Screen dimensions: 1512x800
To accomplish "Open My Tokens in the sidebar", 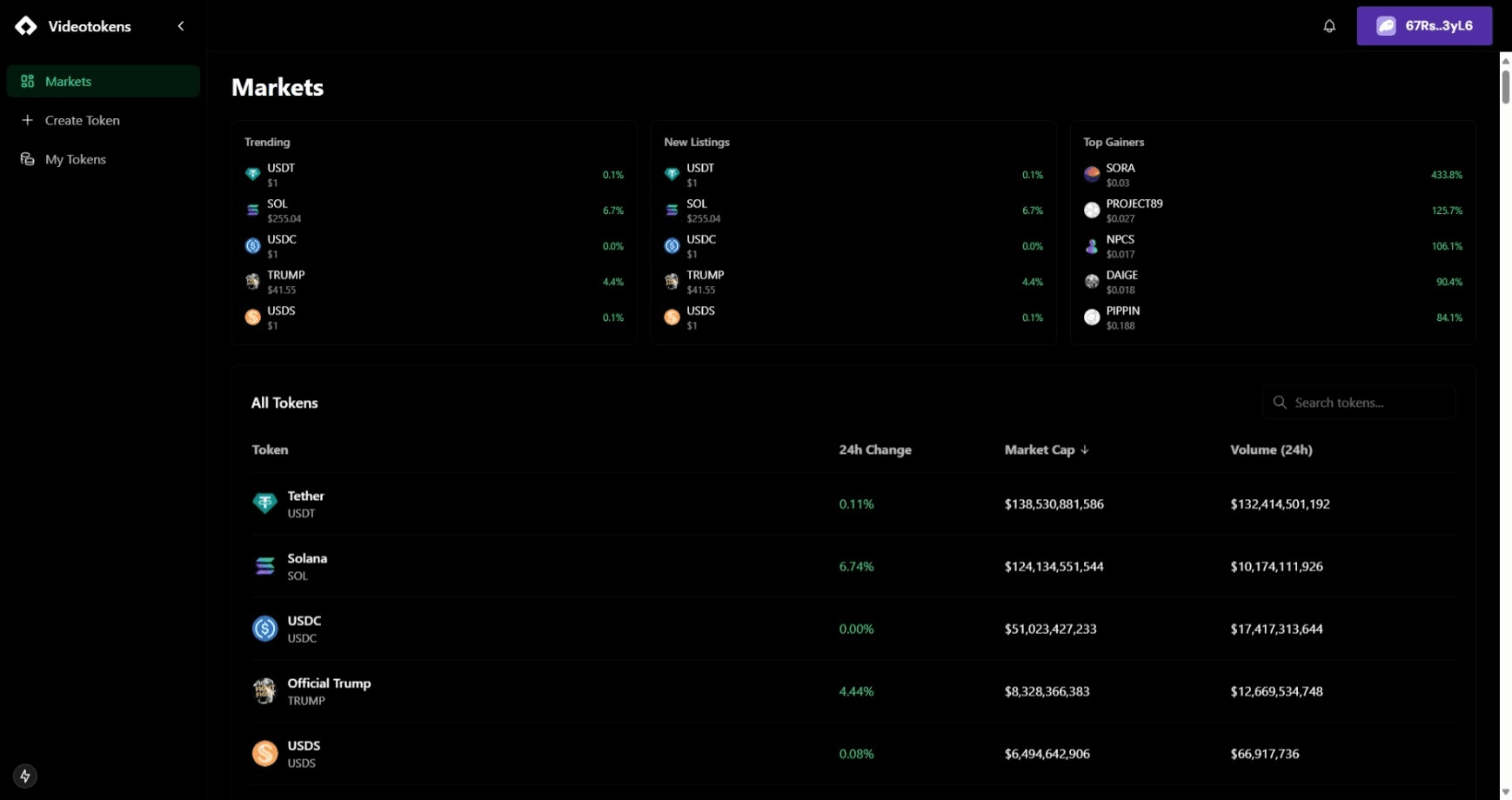I will pos(104,159).
